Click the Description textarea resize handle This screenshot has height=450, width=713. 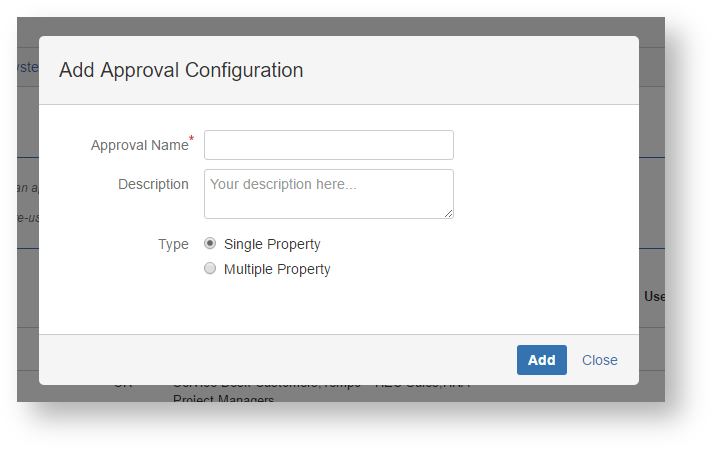pyautogui.click(x=449, y=213)
